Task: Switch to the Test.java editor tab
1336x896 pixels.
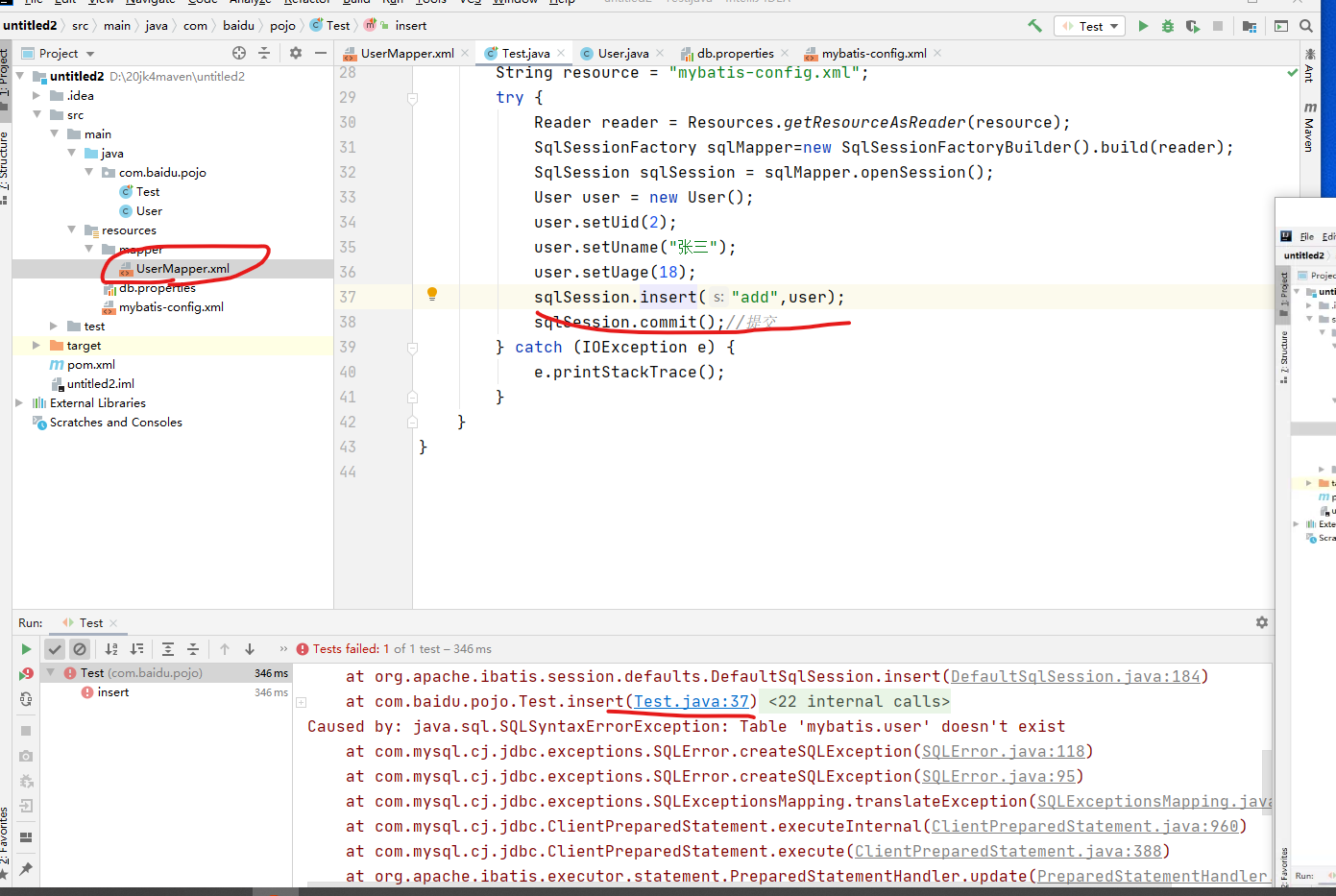Action: click(525, 53)
